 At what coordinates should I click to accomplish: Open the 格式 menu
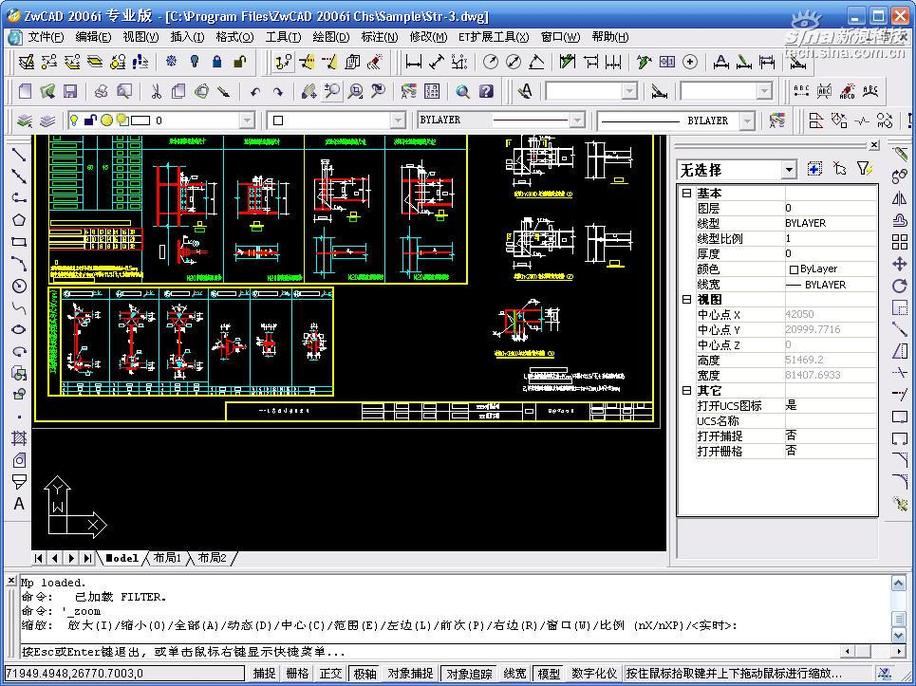pyautogui.click(x=232, y=37)
